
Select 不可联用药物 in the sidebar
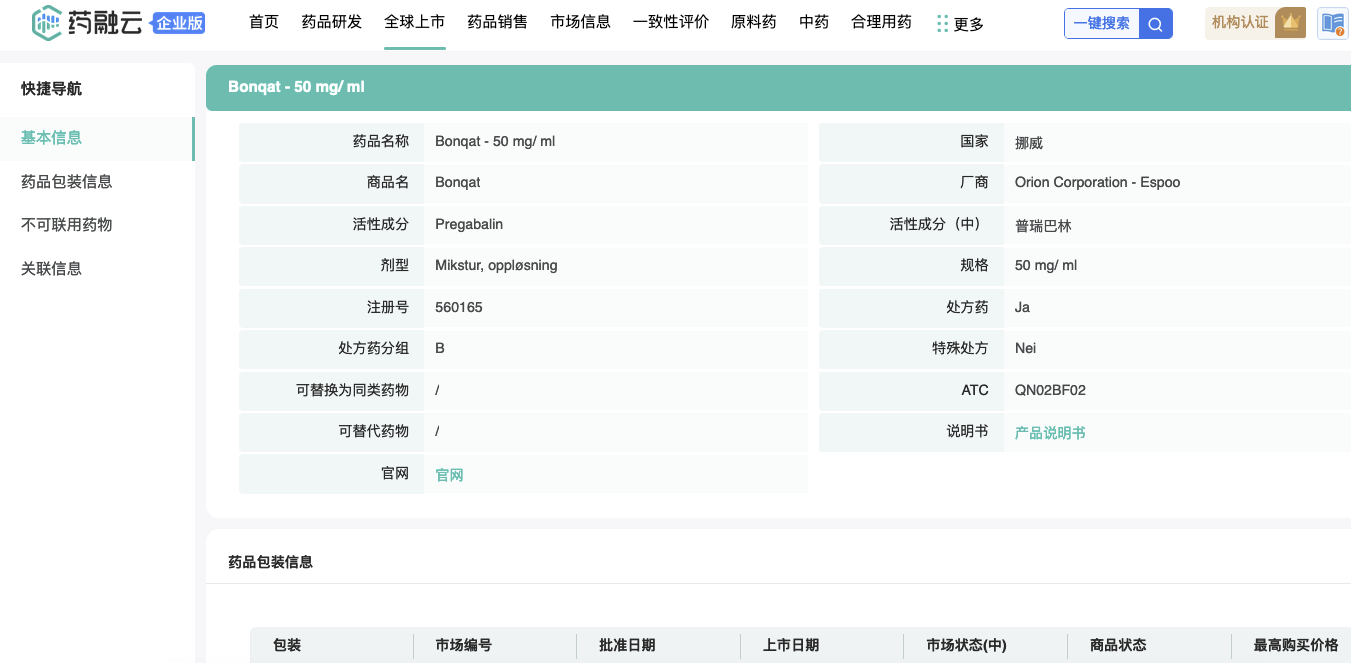[x=66, y=225]
